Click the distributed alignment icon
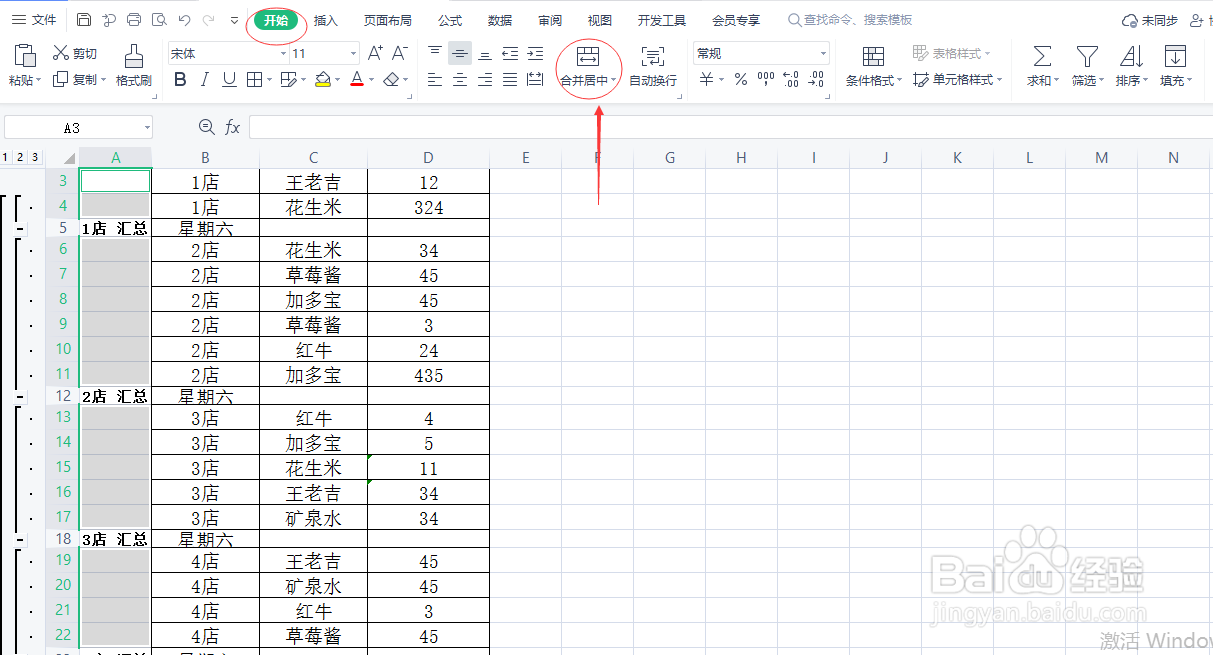Screen dimensions: 1213x655 click(535, 79)
